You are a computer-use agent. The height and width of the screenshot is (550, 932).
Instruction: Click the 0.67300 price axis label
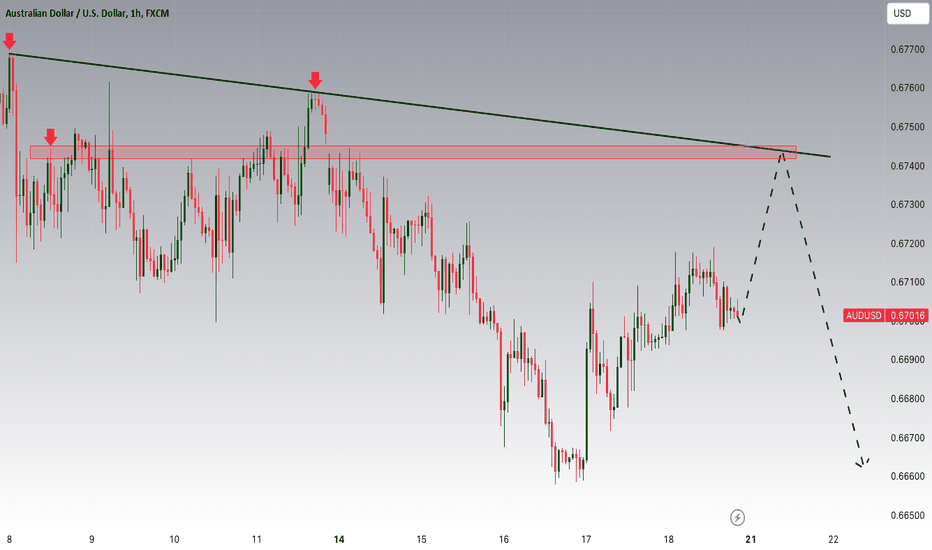coord(907,205)
